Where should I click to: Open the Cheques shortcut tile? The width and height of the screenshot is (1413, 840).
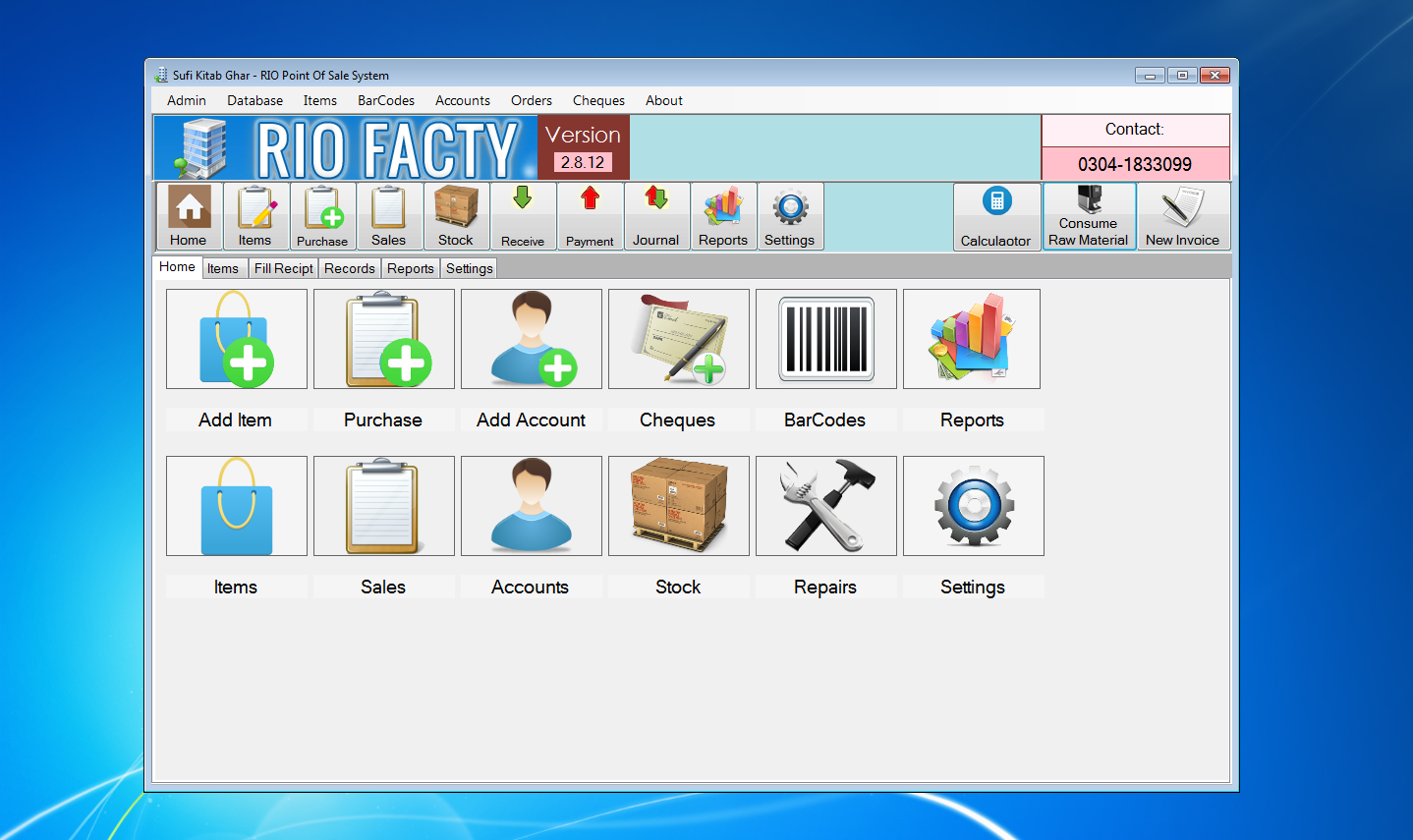(x=678, y=339)
